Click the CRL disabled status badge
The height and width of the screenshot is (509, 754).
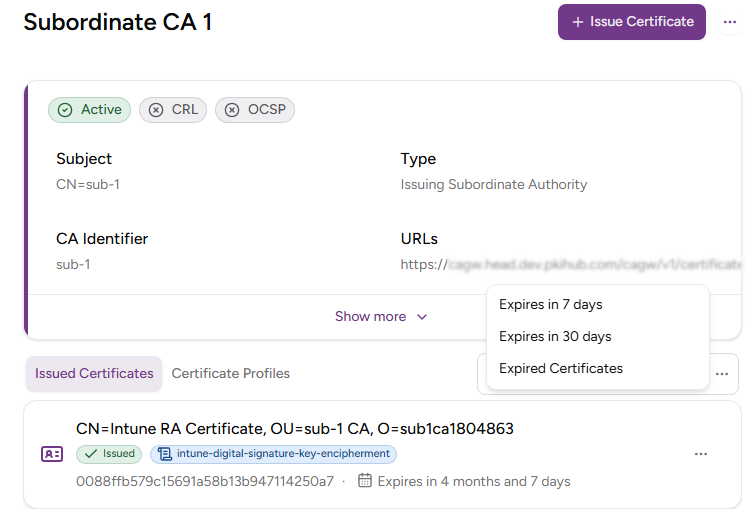(x=173, y=110)
